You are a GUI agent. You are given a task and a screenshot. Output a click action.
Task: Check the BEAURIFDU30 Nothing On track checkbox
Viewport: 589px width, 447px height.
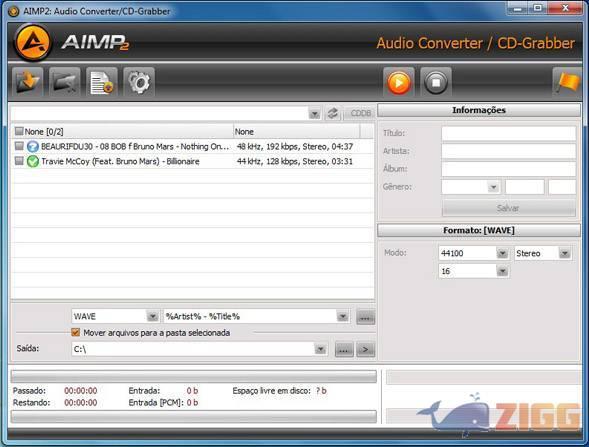click(19, 146)
